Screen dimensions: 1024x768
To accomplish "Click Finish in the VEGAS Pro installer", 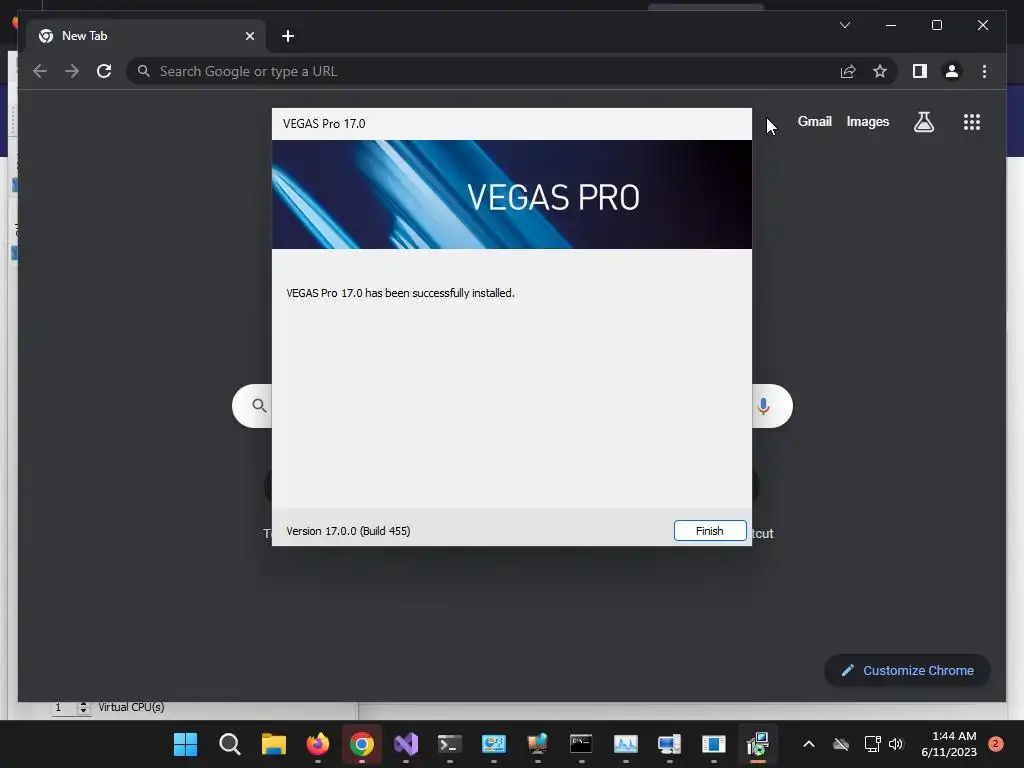I will pos(710,531).
